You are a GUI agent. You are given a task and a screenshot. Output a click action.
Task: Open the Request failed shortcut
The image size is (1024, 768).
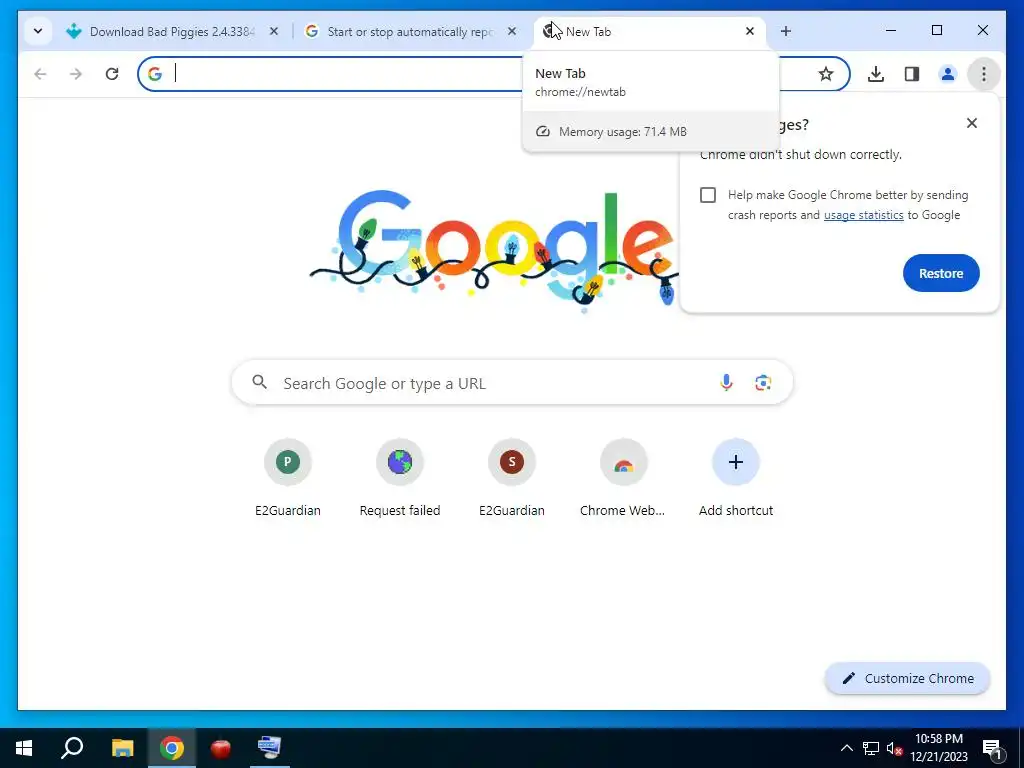pos(400,477)
